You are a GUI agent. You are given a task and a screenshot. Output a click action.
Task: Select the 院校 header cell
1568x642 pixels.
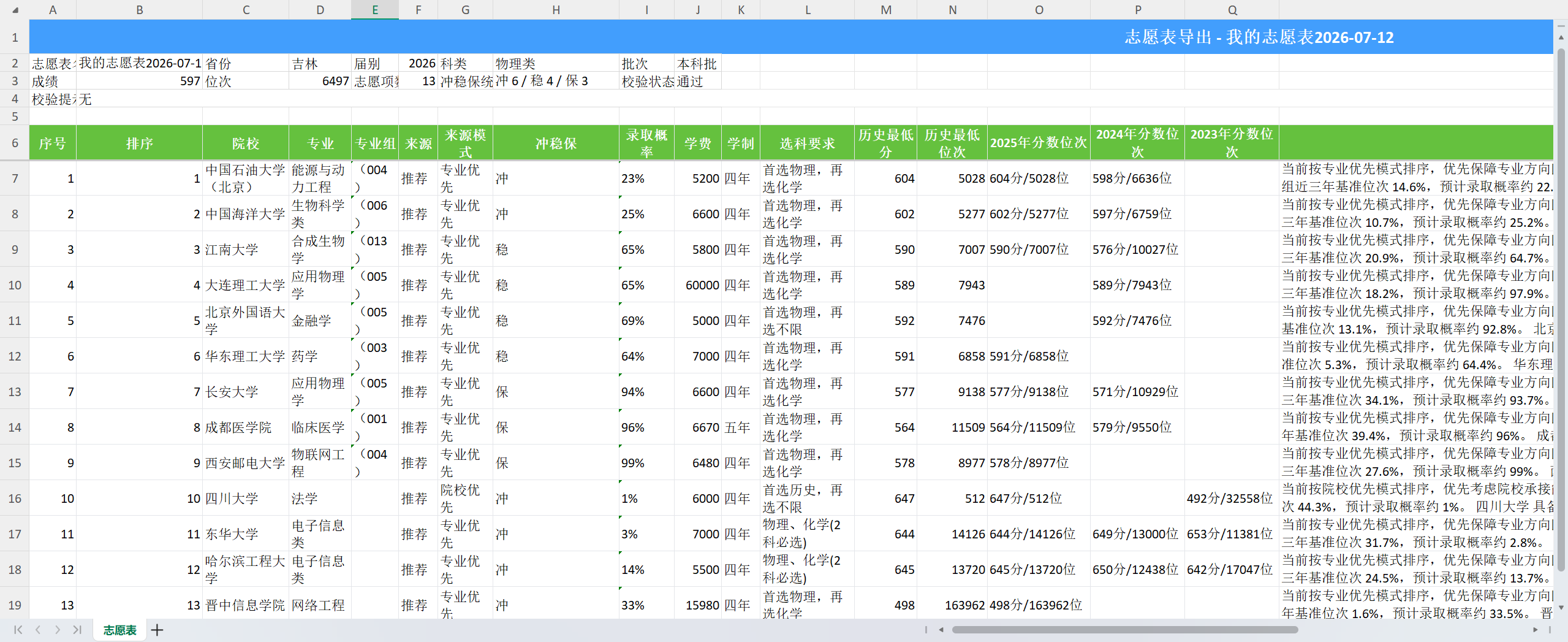click(246, 143)
